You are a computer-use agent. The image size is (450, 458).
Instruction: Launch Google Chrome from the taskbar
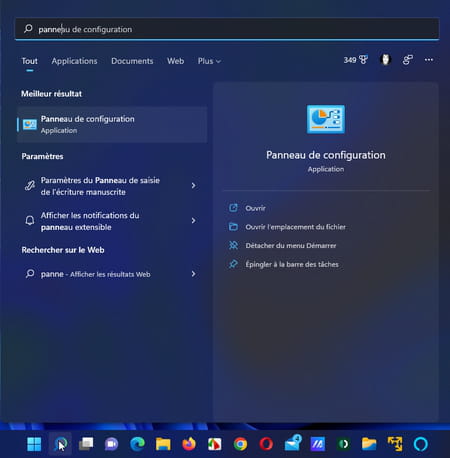coord(240,444)
